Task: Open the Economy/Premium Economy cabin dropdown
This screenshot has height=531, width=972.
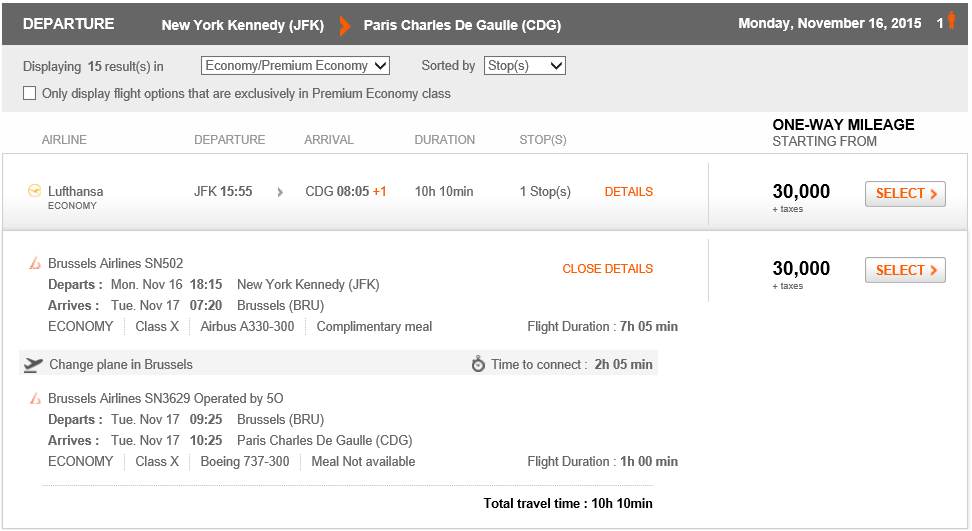Action: coord(295,66)
